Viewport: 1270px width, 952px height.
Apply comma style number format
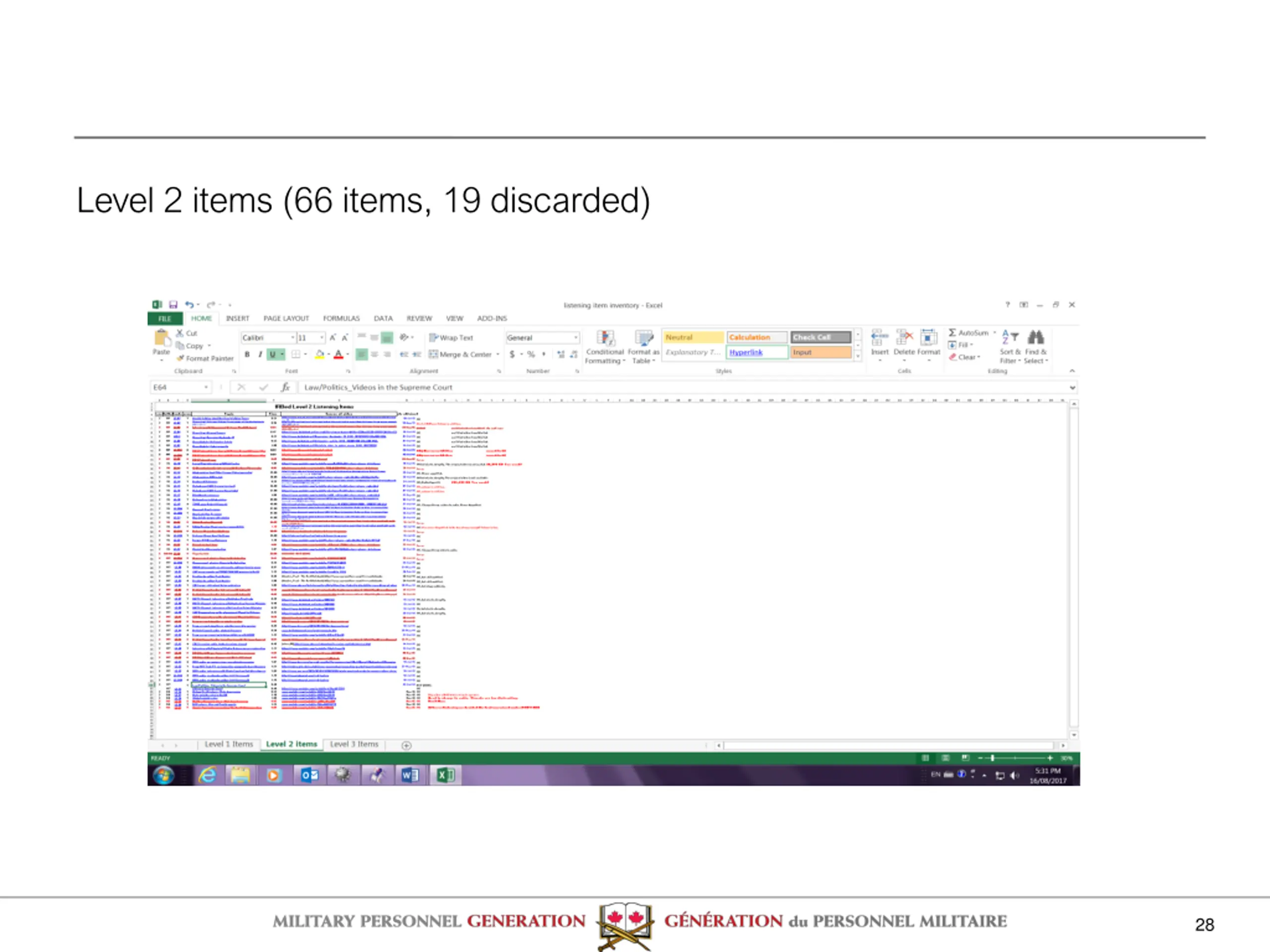[544, 355]
